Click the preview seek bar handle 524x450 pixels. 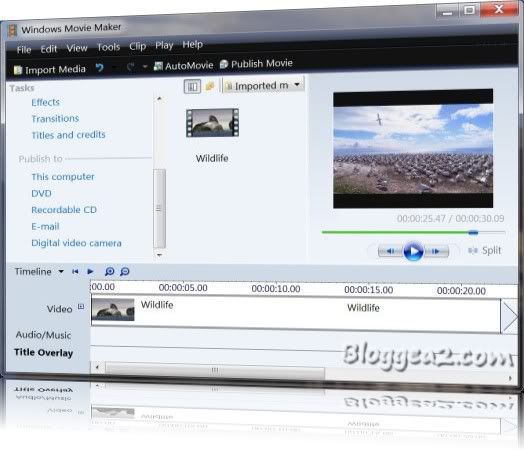click(473, 233)
